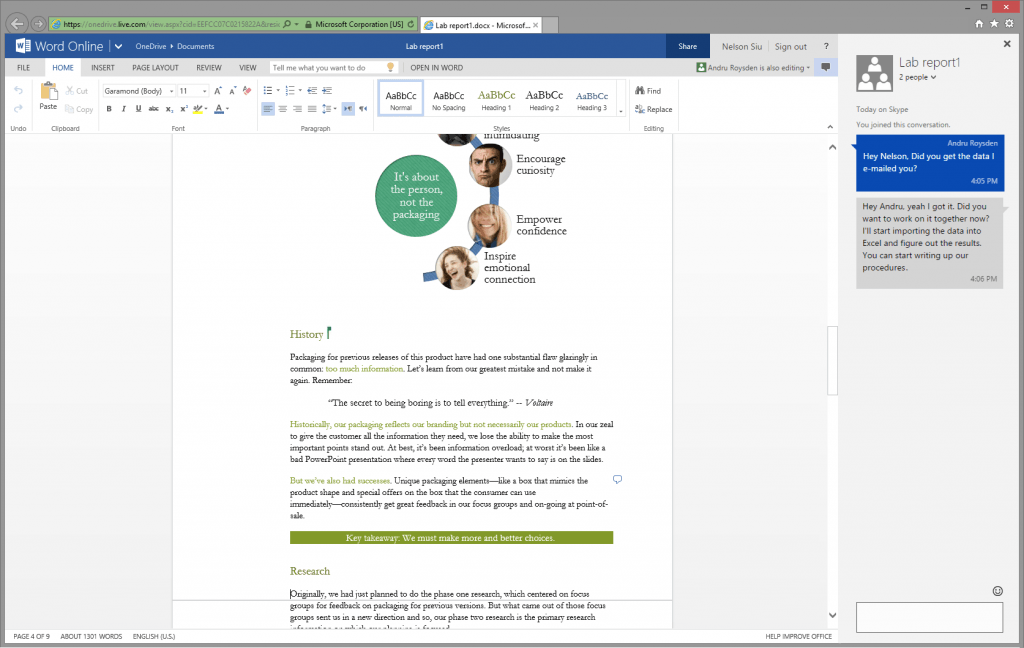
Task: Click the comment bubble in document margin
Action: 617,480
